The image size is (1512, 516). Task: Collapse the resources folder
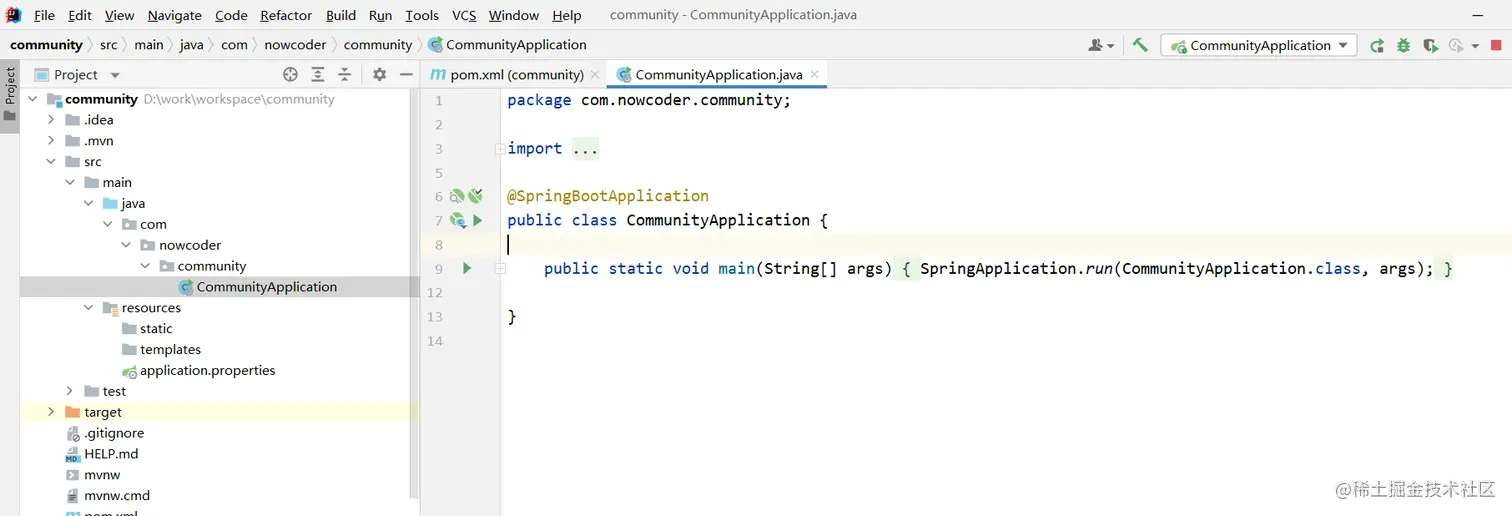[88, 308]
